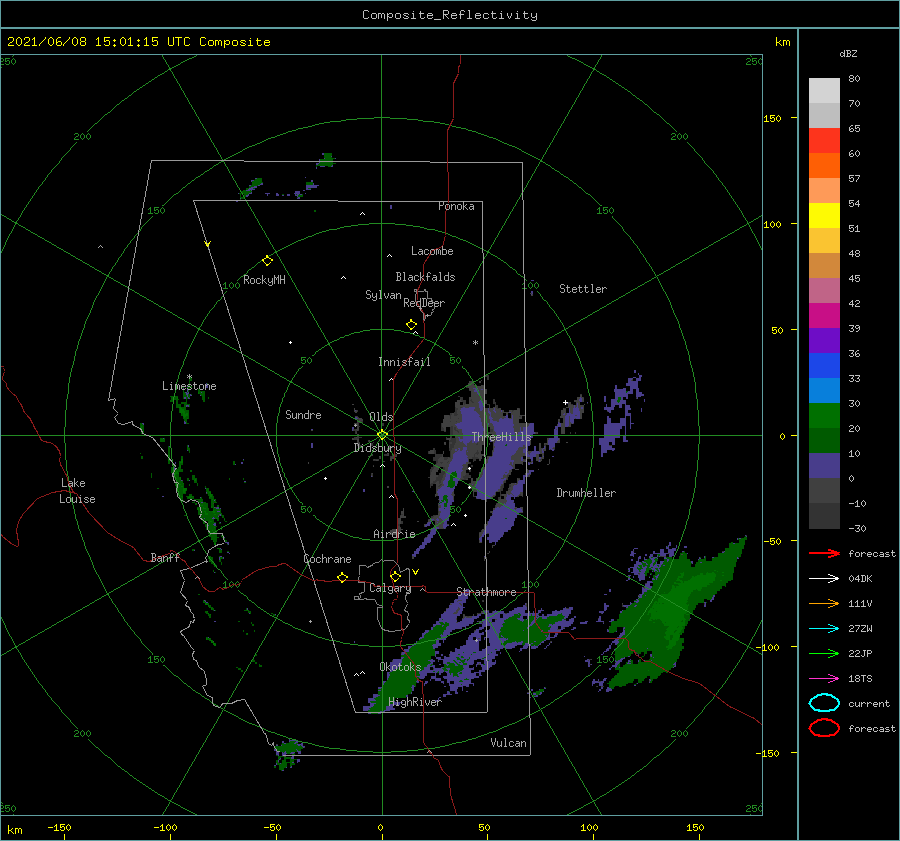This screenshot has height=841, width=900.
Task: Click the Cochrane city label
Action: tap(327, 559)
